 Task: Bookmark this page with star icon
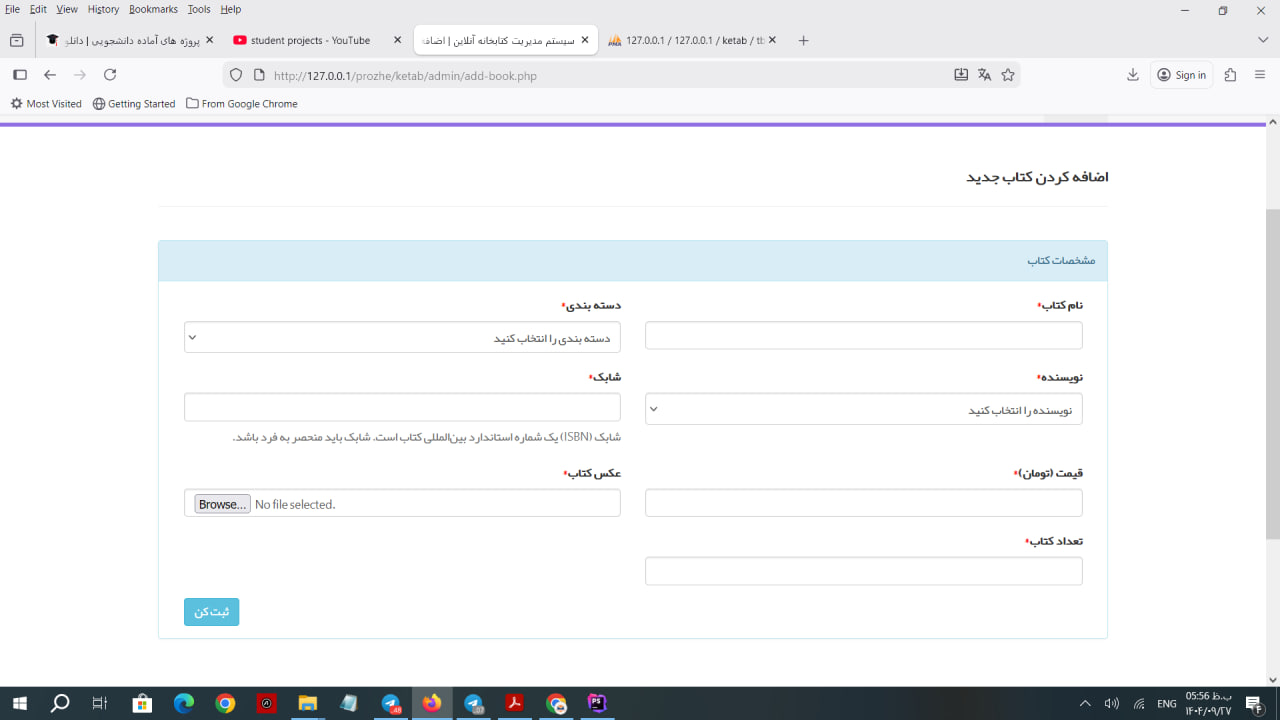coord(1008,75)
